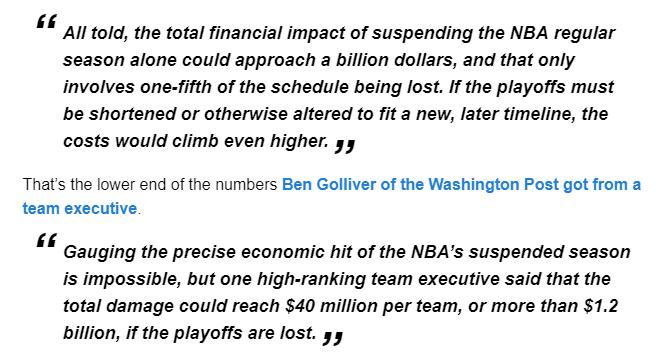Viewport: 662px width, 361px height.
Task: Click the words 'suspended season' in the second quote
Action: pos(549,252)
